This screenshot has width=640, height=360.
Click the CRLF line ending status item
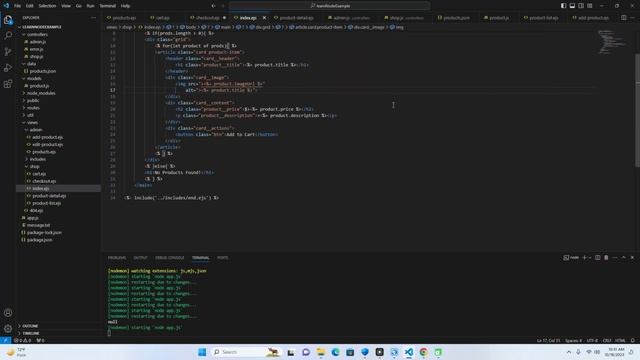pos(607,340)
